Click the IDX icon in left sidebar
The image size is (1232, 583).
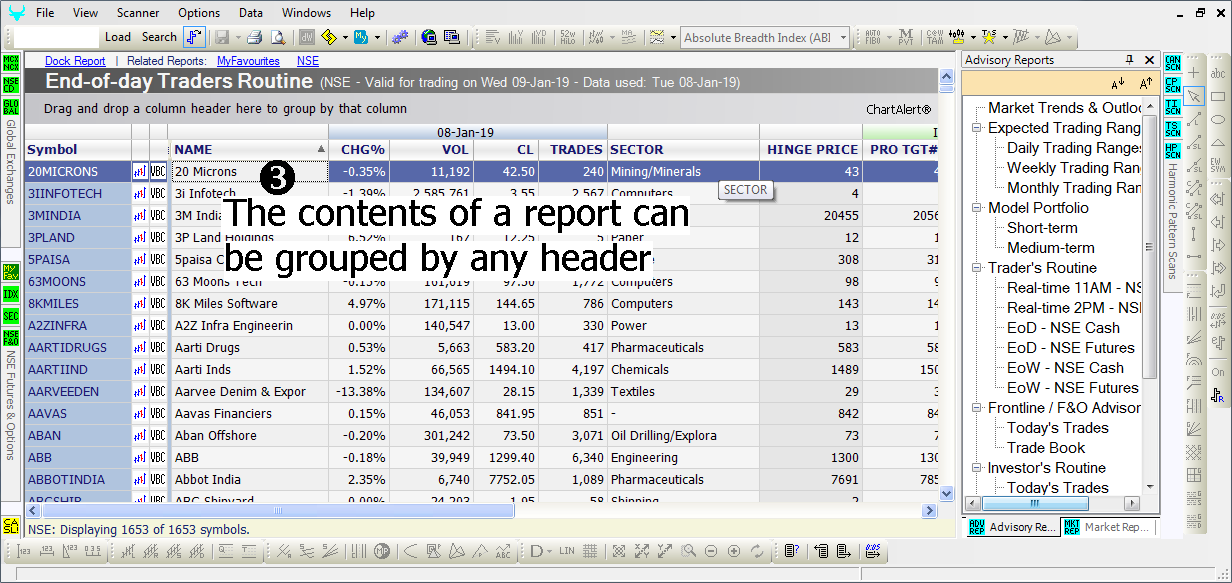point(11,294)
